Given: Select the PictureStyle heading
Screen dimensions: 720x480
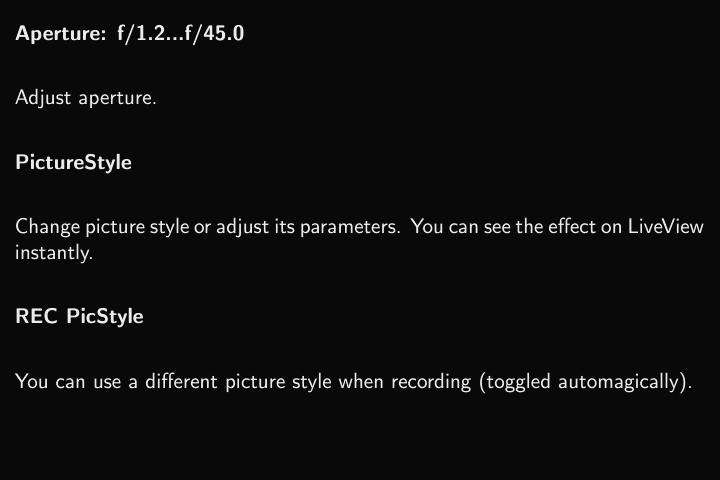Looking at the screenshot, I should point(73,162).
